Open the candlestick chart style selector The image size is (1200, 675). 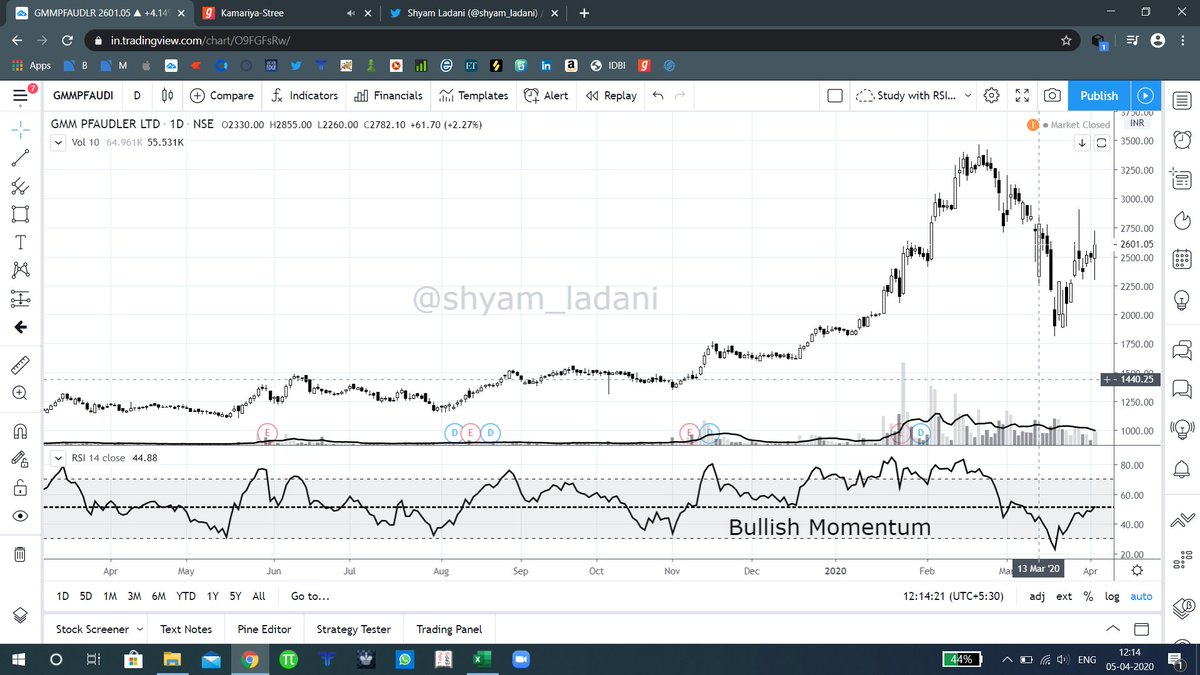[x=167, y=96]
